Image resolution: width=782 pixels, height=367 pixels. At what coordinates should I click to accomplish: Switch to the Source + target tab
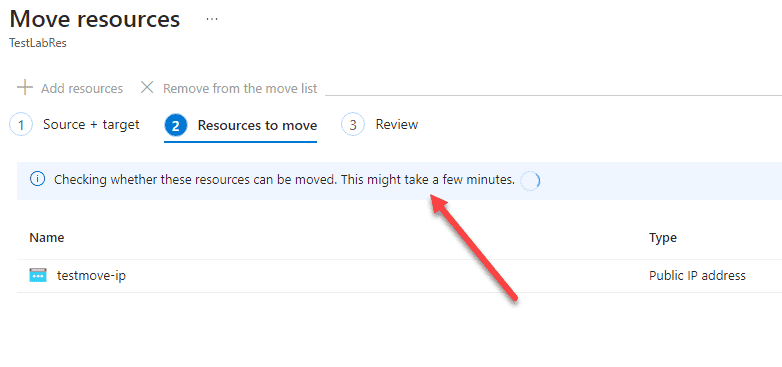(91, 125)
